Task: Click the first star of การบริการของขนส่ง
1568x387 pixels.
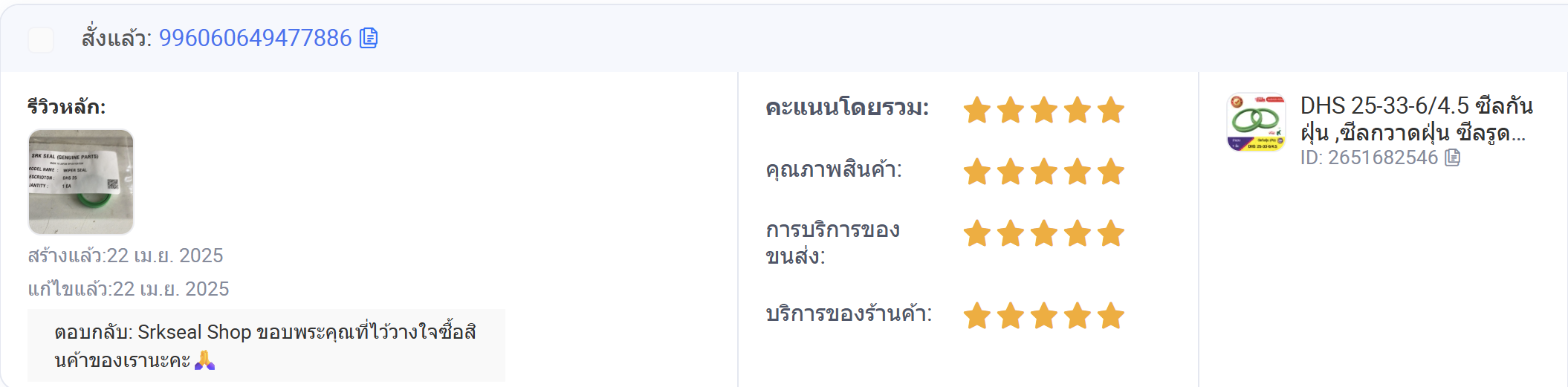Action: (x=977, y=233)
